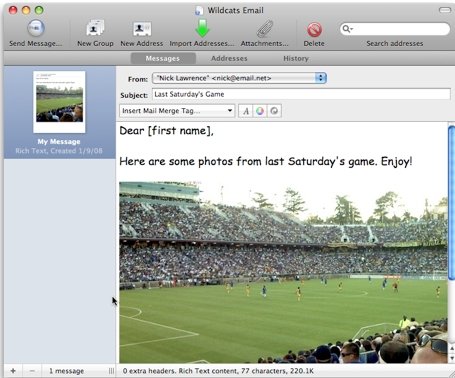Click the link icon beside the color wheel
The image size is (455, 378).
(274, 111)
